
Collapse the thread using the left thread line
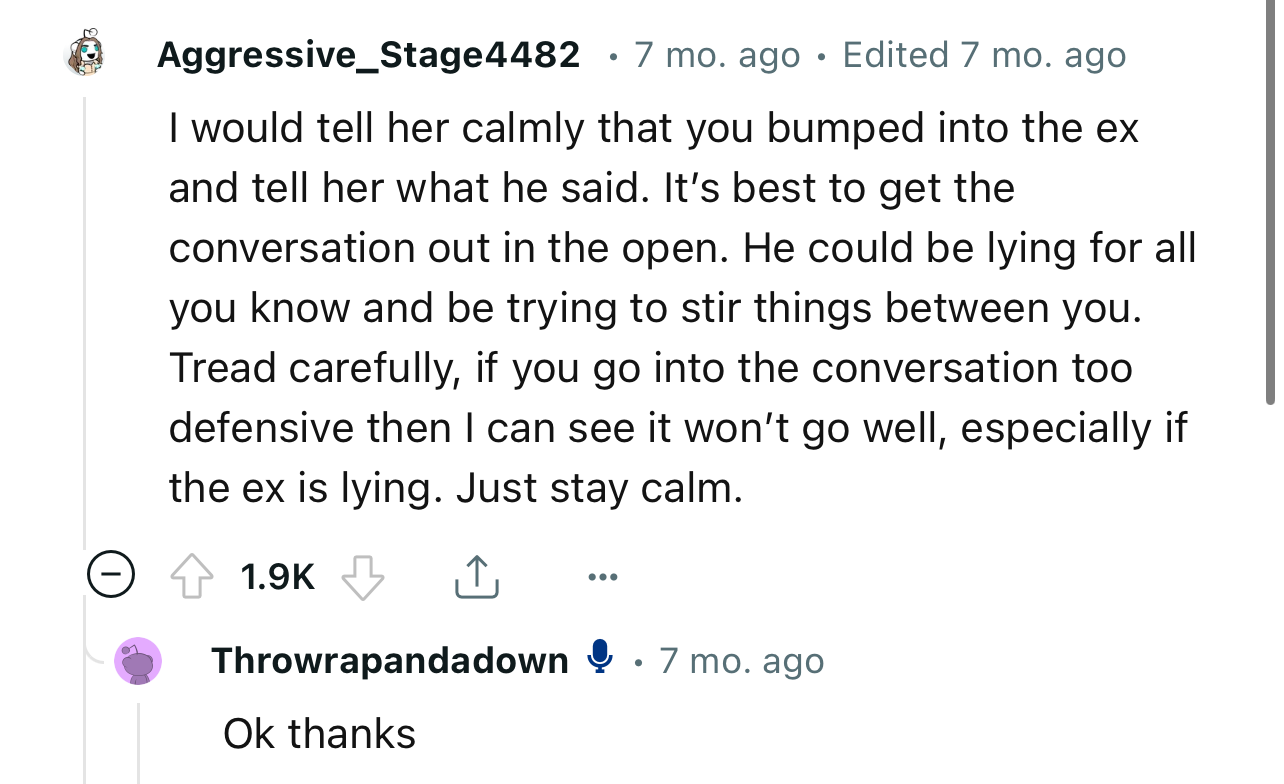[x=85, y=300]
